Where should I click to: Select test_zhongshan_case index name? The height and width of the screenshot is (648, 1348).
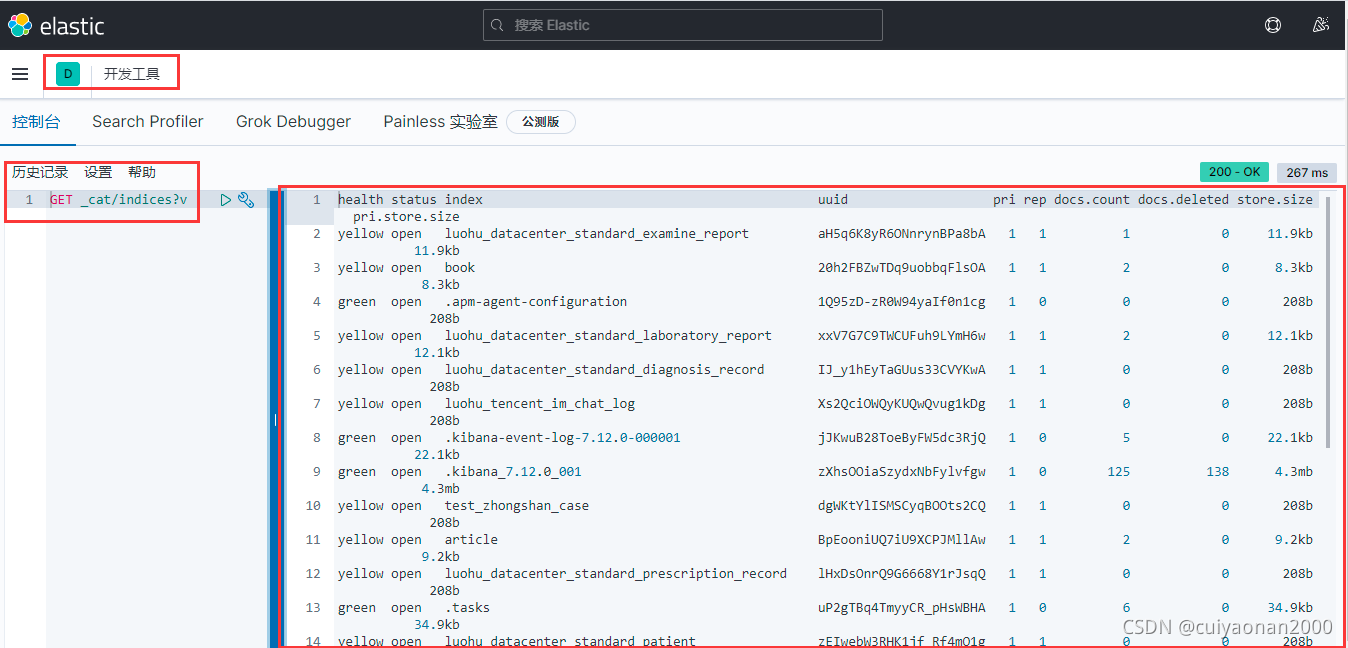tap(517, 506)
